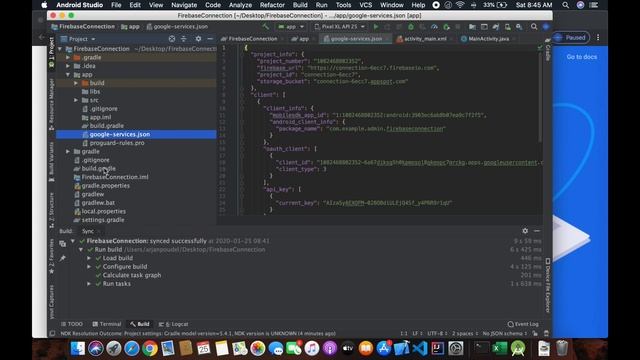Image resolution: width=640 pixels, height=360 pixels.
Task: Expand the .idea folder
Action: [68, 66]
